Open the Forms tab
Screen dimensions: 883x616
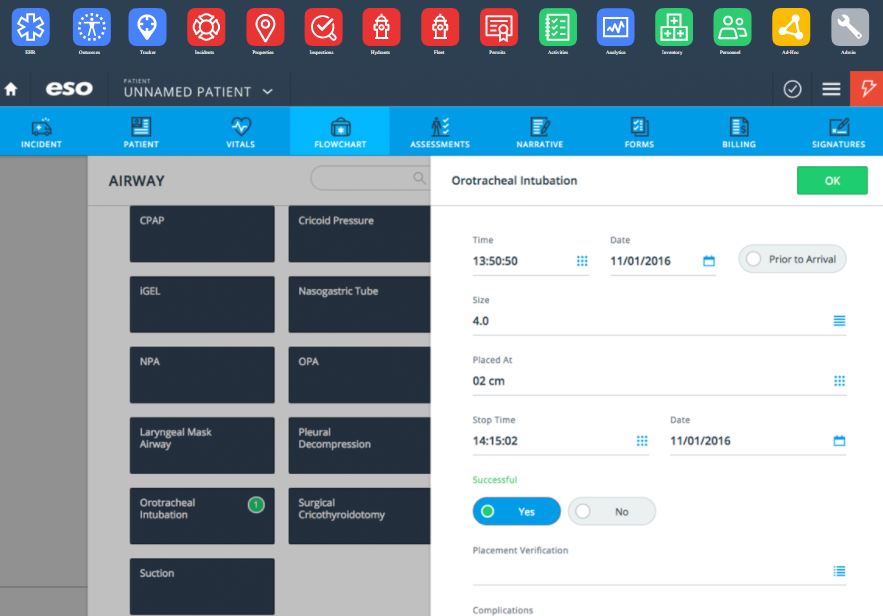tap(639, 131)
